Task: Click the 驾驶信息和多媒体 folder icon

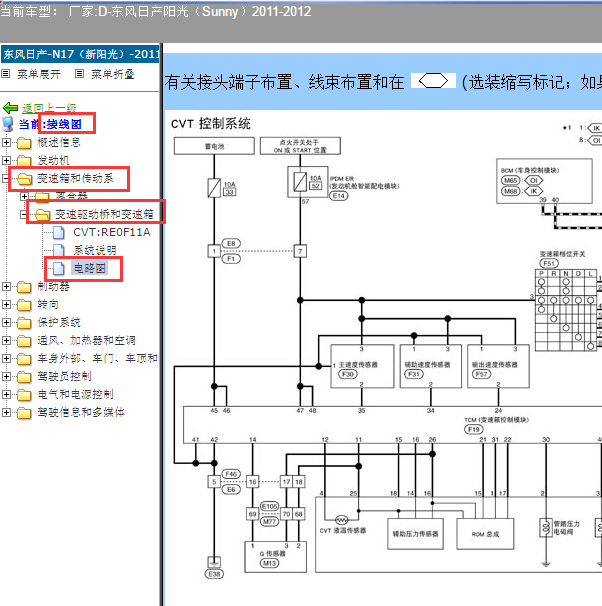Action: click(x=24, y=413)
